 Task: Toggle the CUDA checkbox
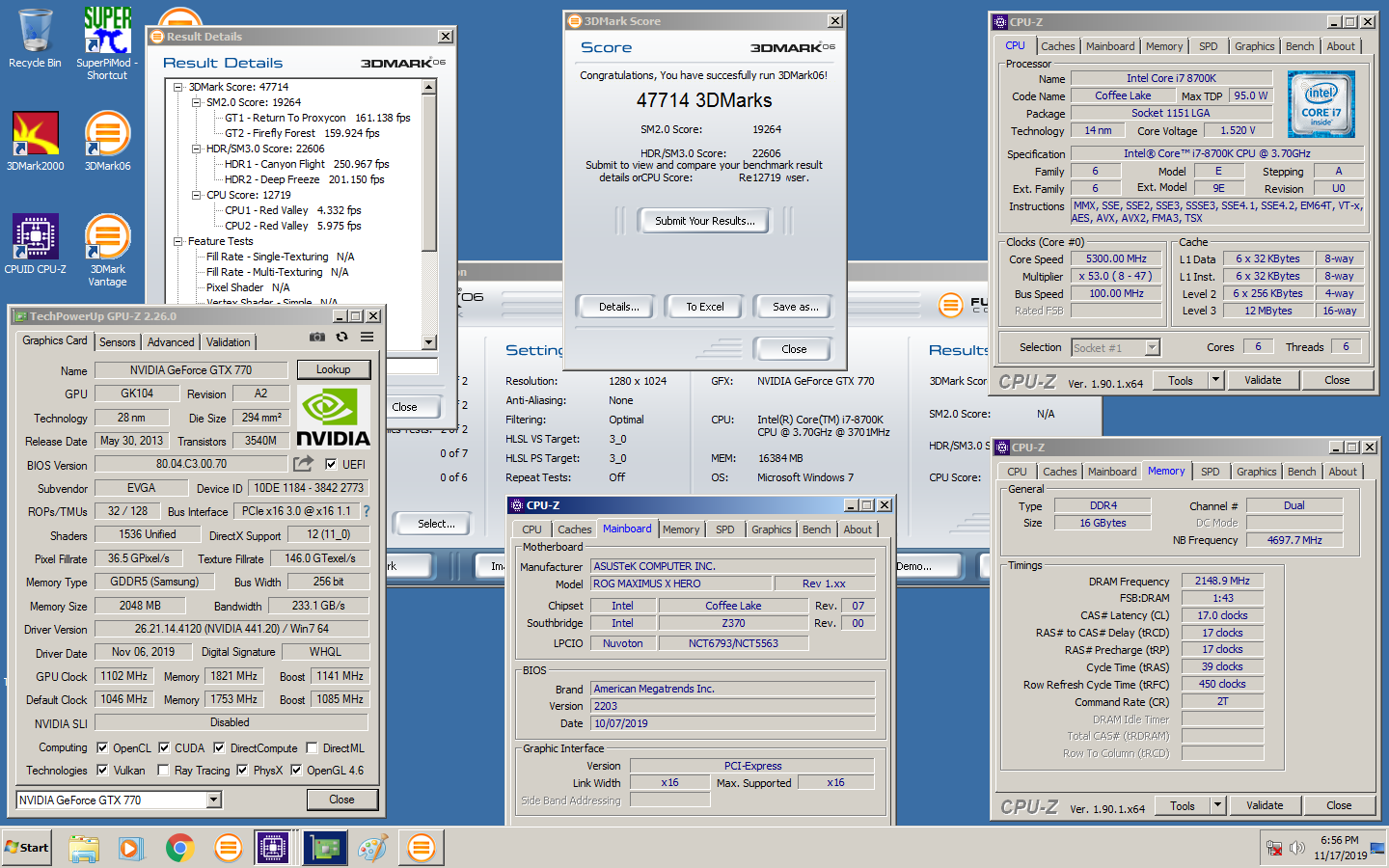tap(164, 747)
